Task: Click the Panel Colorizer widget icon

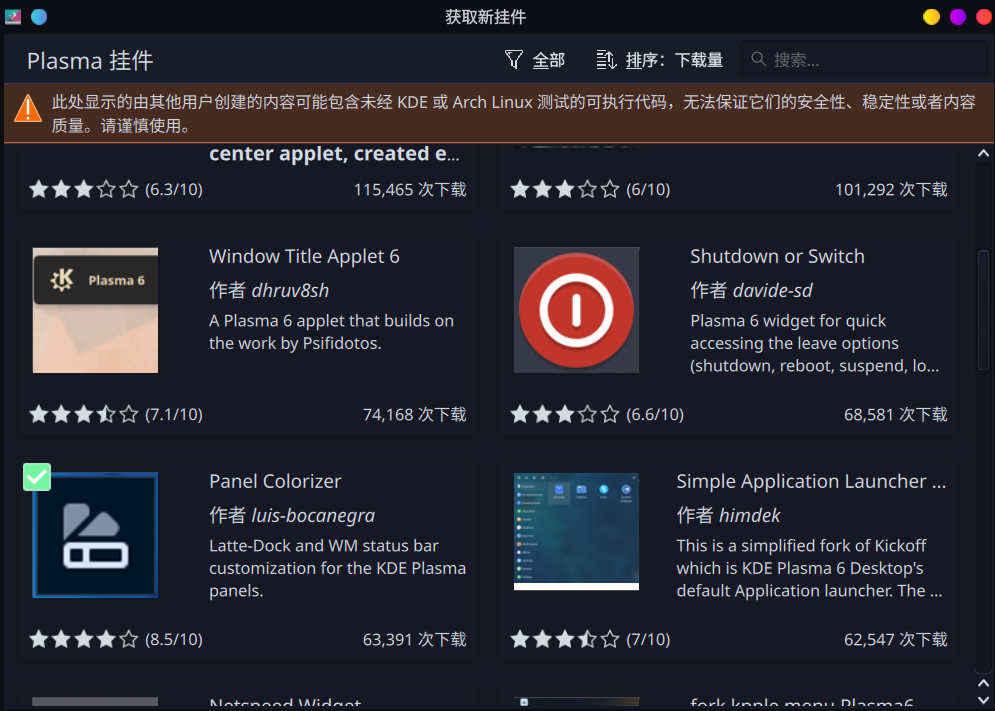Action: (95, 535)
